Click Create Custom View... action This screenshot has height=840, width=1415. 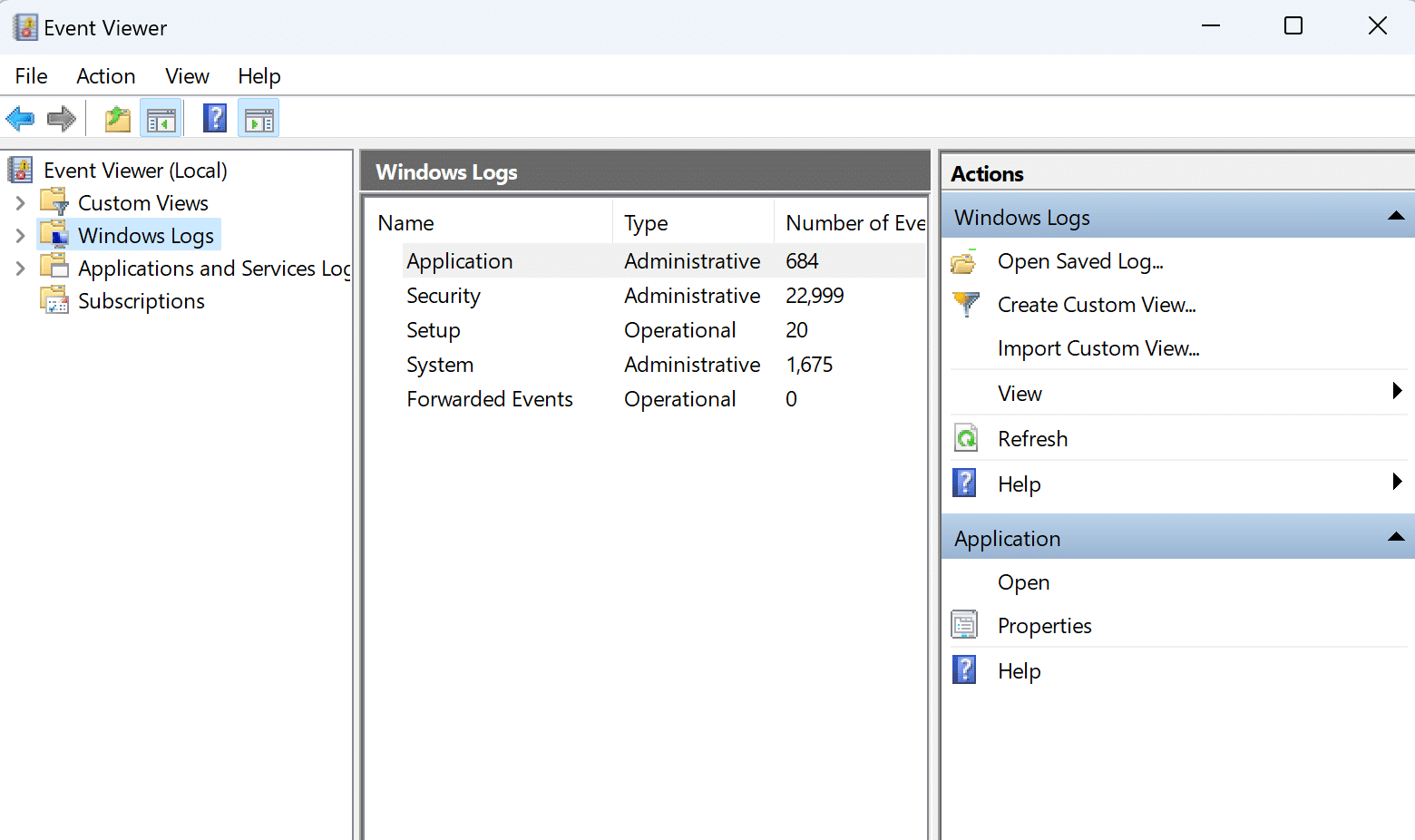[x=1097, y=305]
